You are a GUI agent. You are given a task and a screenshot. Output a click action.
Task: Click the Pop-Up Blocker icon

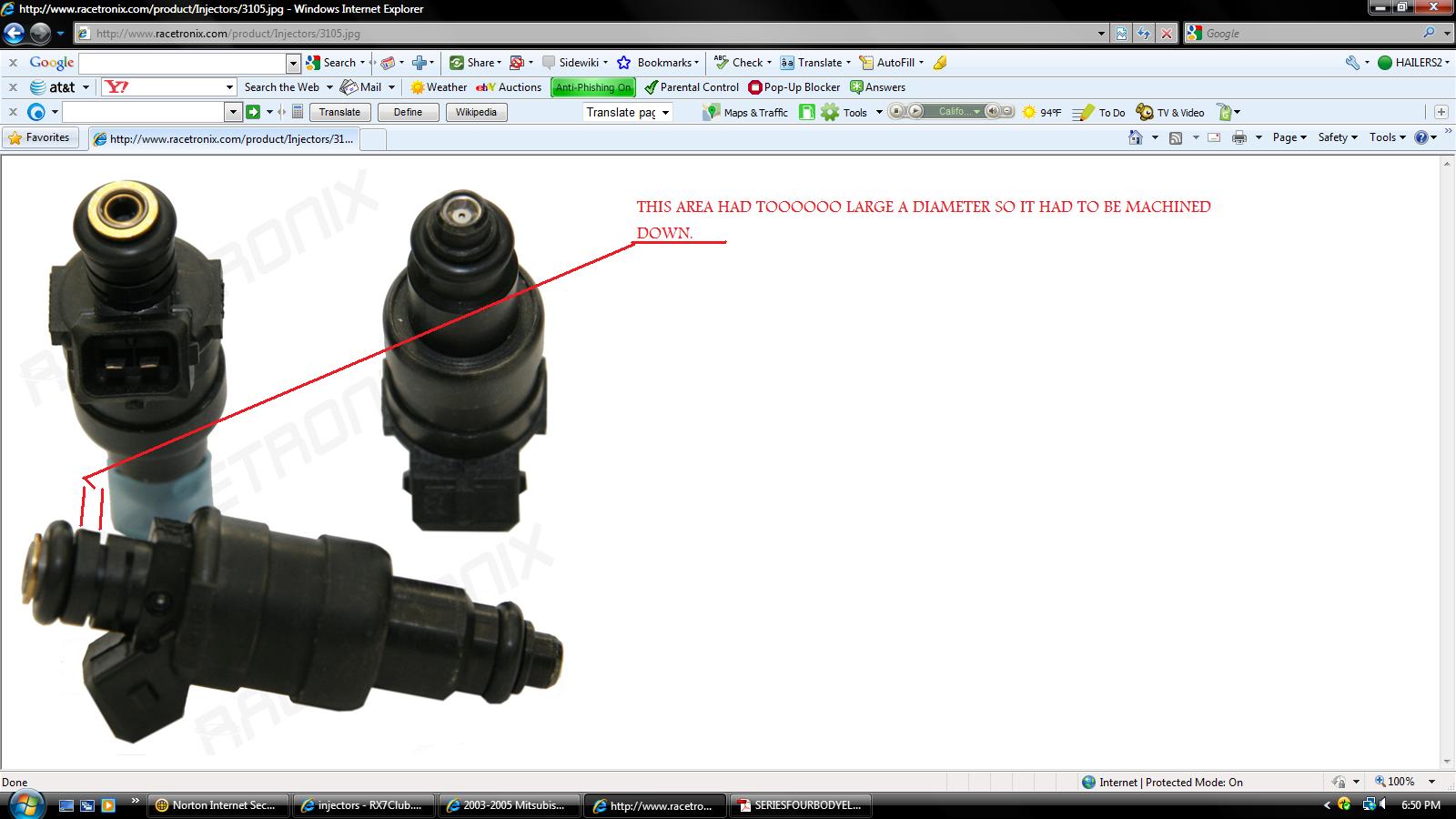(754, 87)
